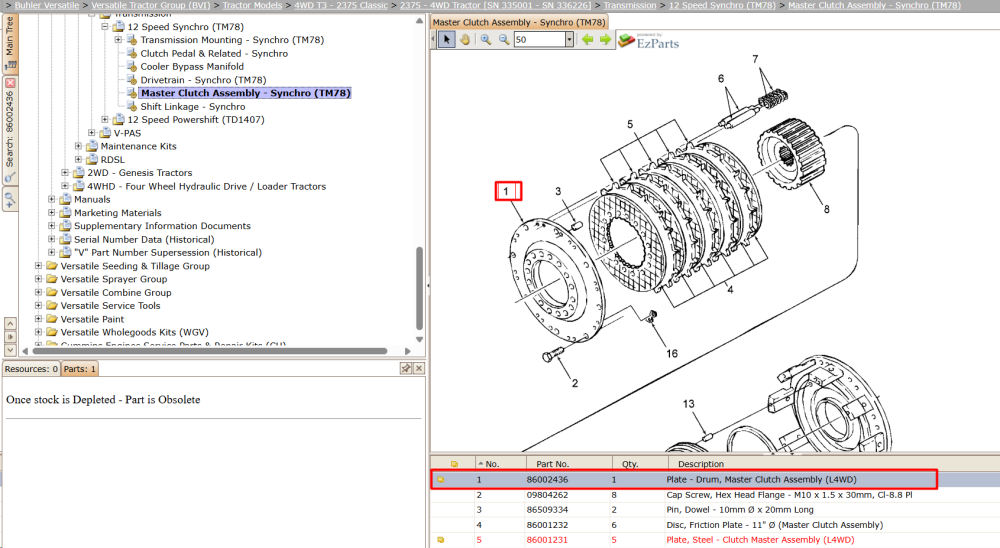
Task: Click note icon on part row 1
Action: [440, 479]
